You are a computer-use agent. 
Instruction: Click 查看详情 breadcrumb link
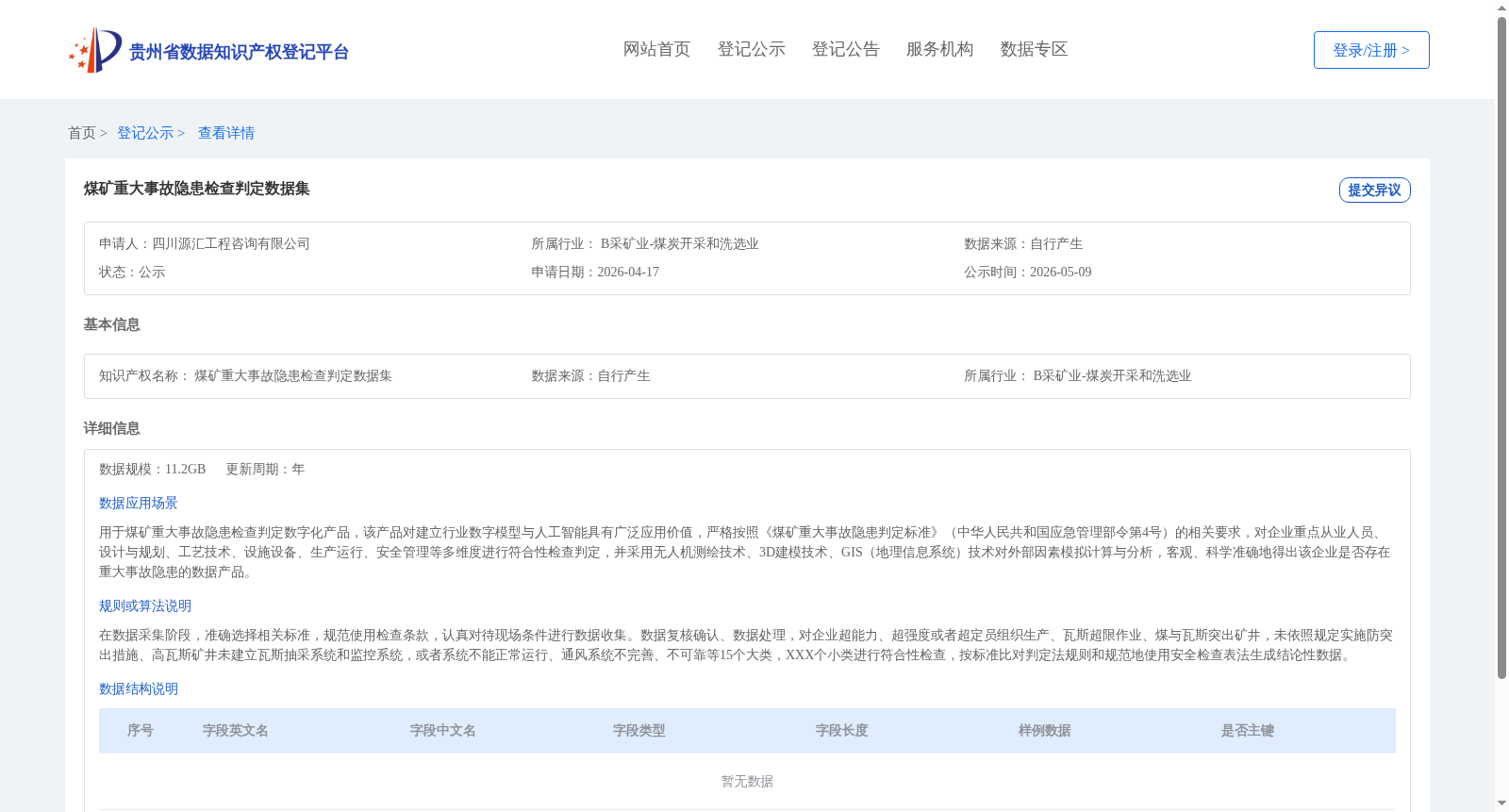226,133
